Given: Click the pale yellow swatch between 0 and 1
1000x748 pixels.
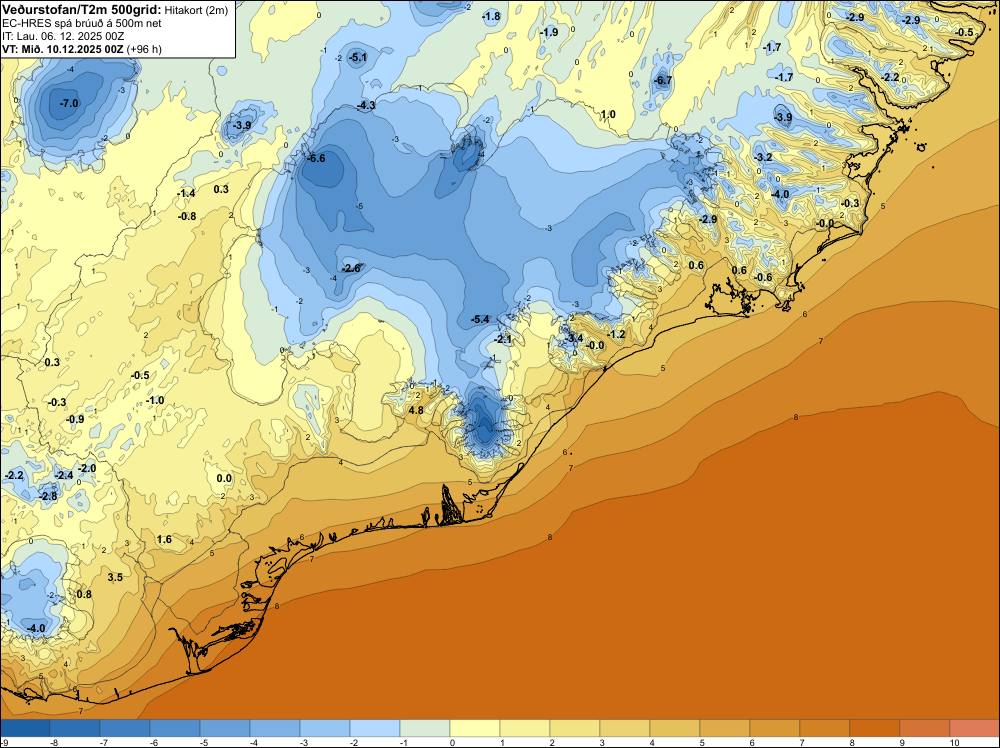Looking at the screenshot, I should (475, 728).
